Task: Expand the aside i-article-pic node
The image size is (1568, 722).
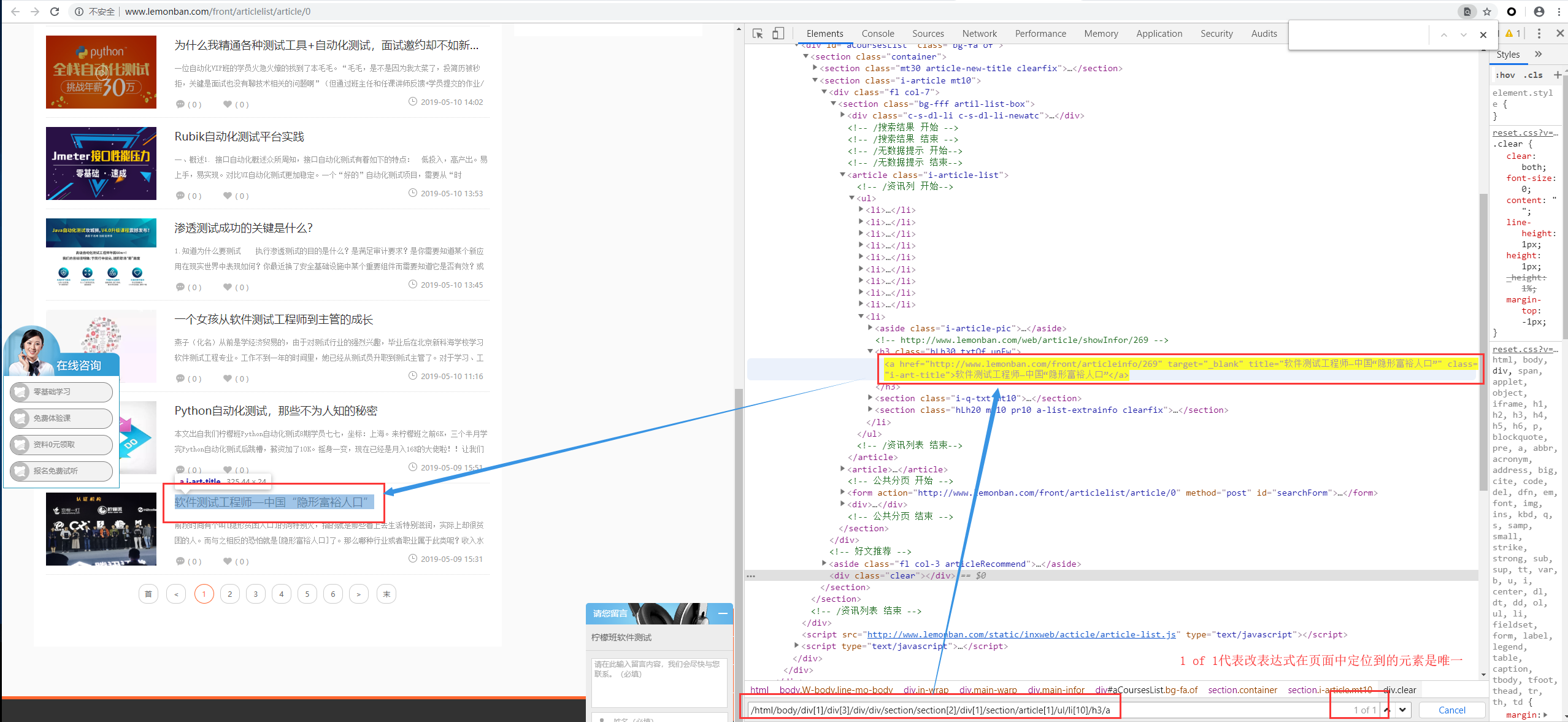Action: (870, 328)
